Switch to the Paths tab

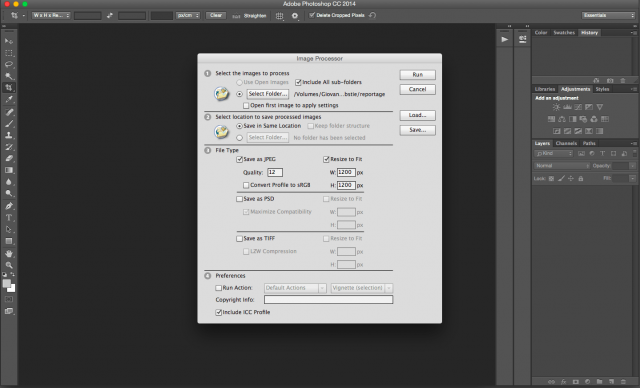(589, 143)
